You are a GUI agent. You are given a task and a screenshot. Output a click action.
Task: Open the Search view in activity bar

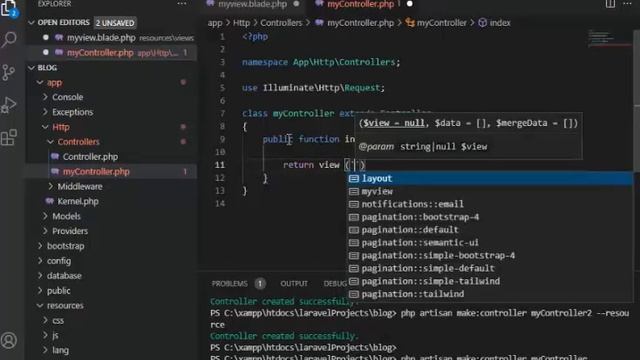point(9,40)
